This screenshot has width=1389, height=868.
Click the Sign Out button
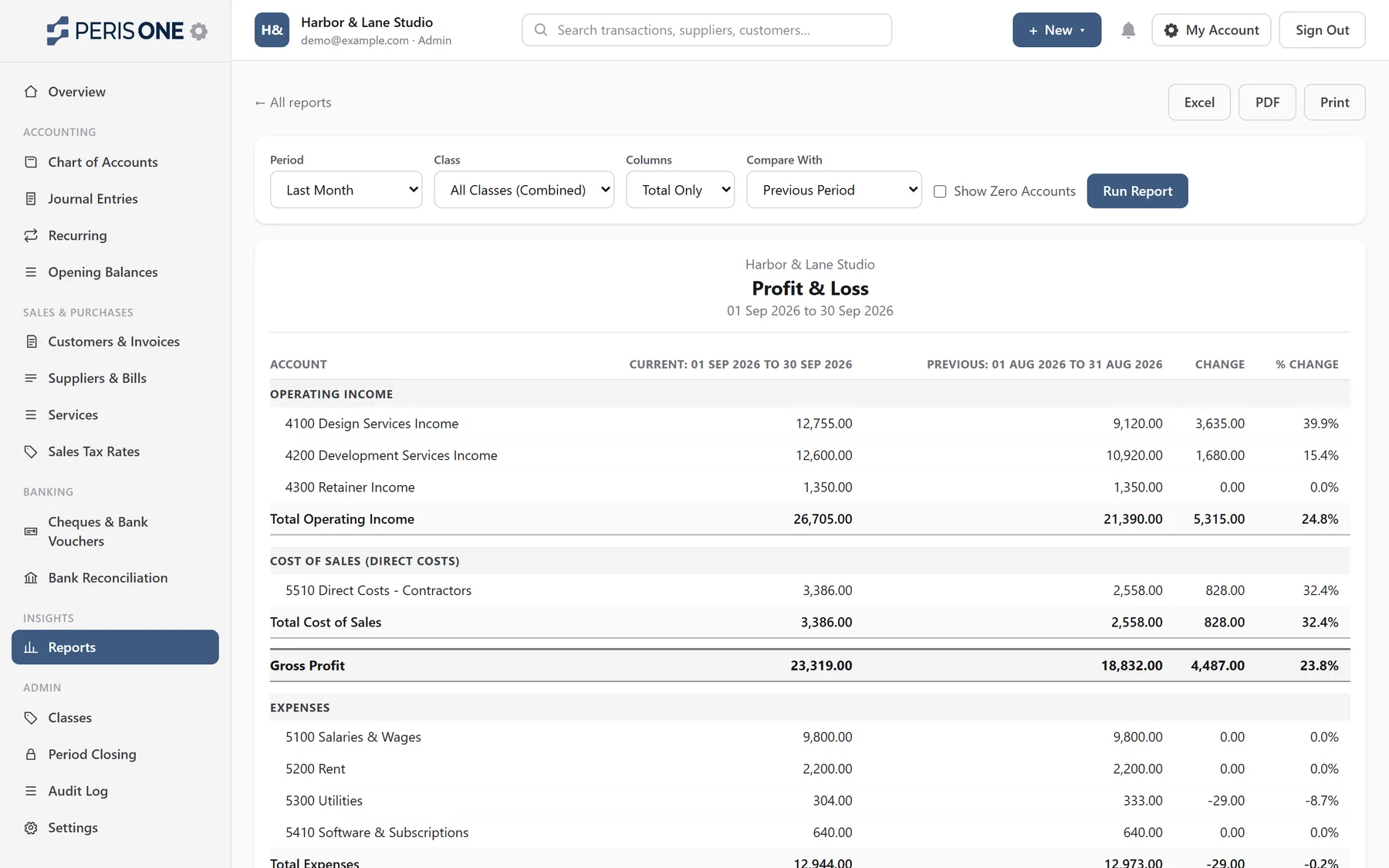pos(1322,30)
